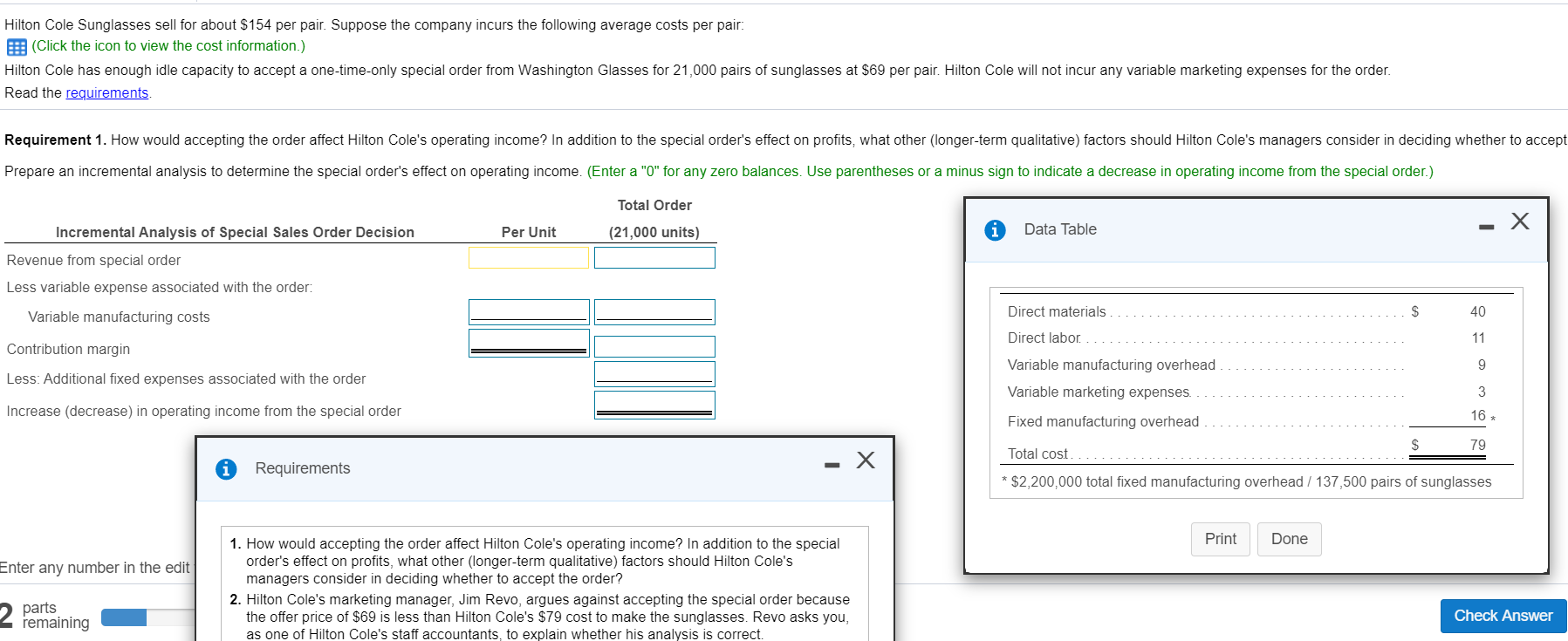The width and height of the screenshot is (1568, 641).
Task: Click 'Requirement 1.' heading text
Action: [x=56, y=140]
